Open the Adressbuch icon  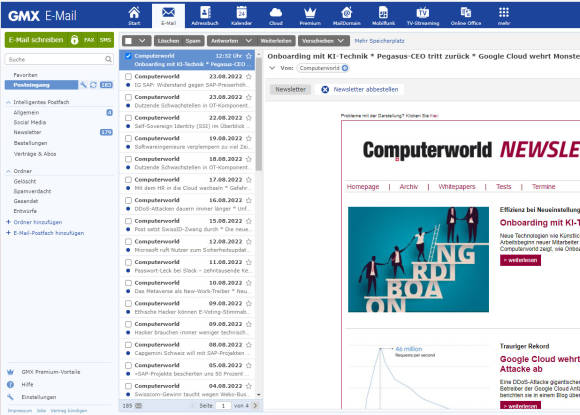[x=205, y=16]
